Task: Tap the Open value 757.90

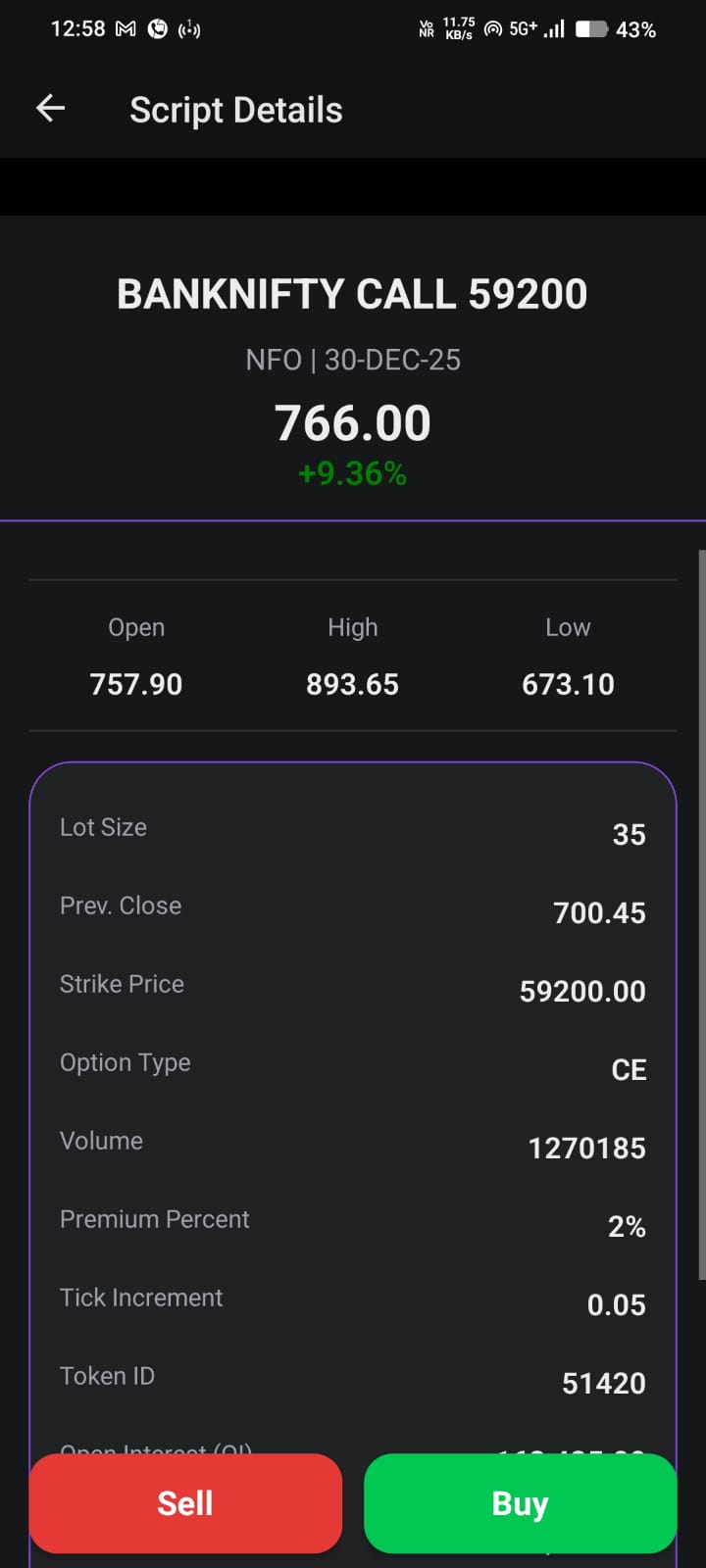Action: 136,684
